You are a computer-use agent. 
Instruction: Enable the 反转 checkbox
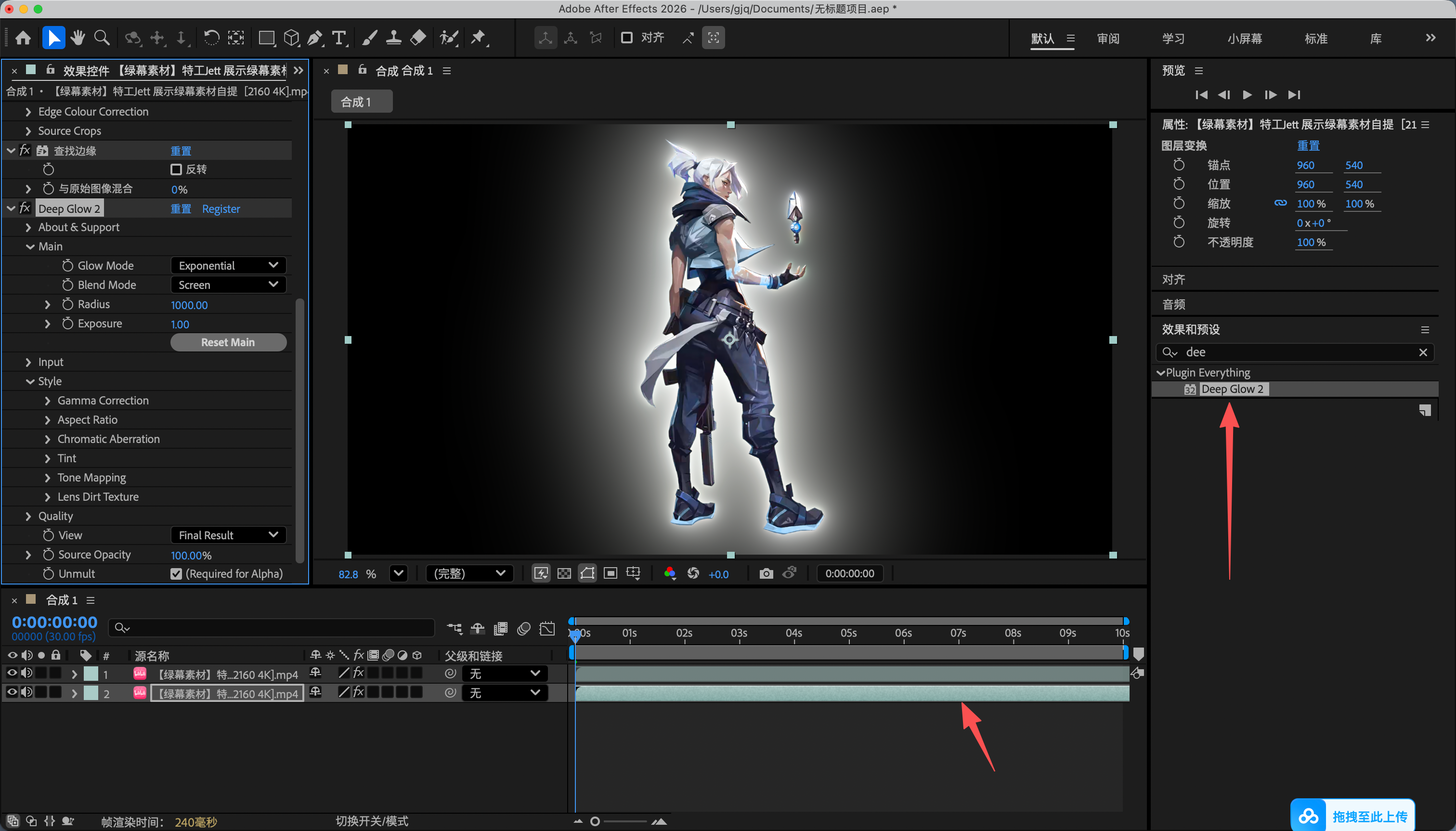point(176,169)
